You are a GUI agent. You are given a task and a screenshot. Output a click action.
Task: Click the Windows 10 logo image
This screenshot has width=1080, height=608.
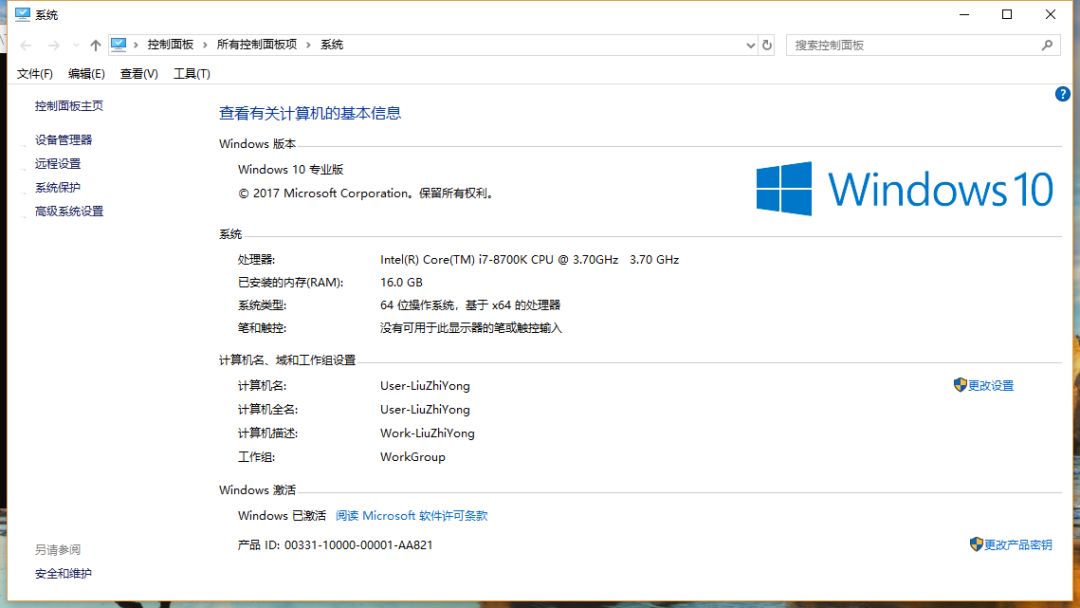tap(905, 189)
